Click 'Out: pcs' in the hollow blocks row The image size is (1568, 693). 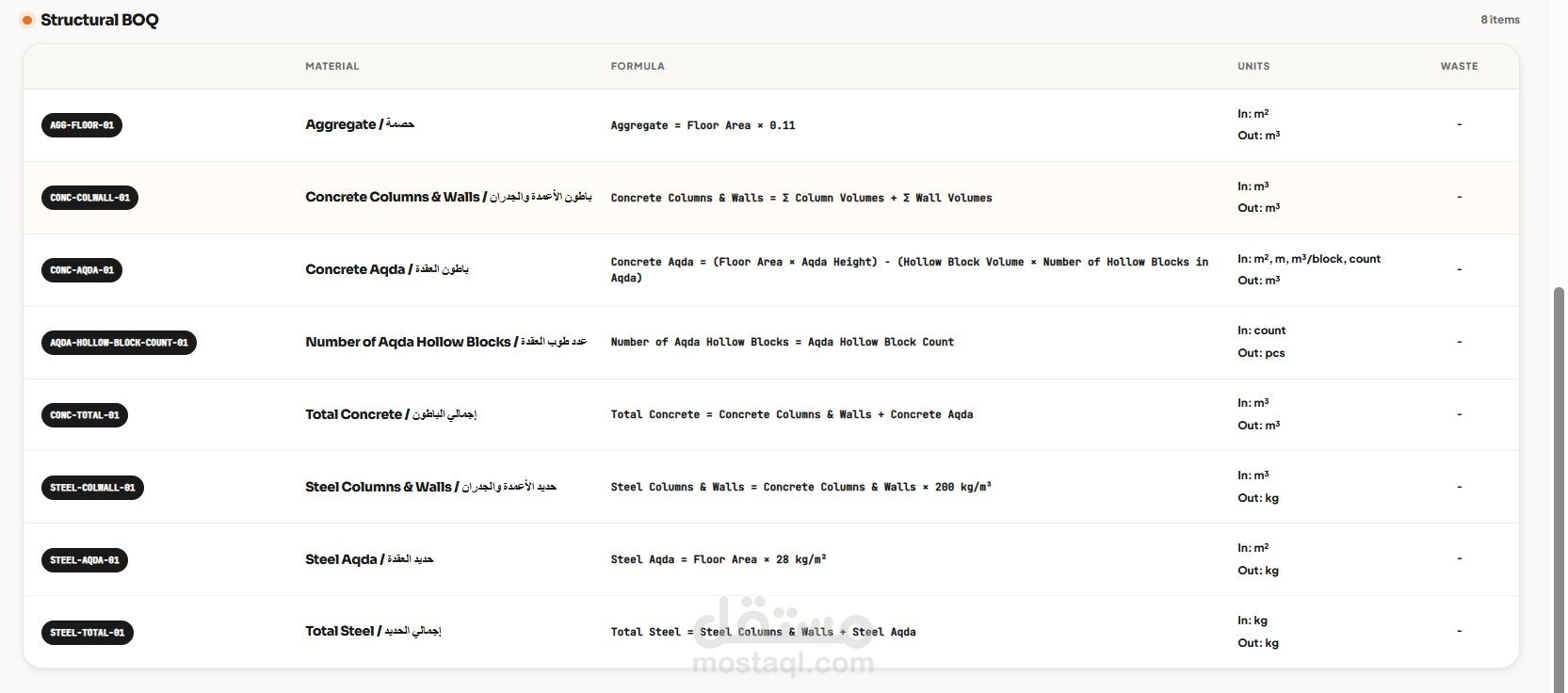(1261, 353)
